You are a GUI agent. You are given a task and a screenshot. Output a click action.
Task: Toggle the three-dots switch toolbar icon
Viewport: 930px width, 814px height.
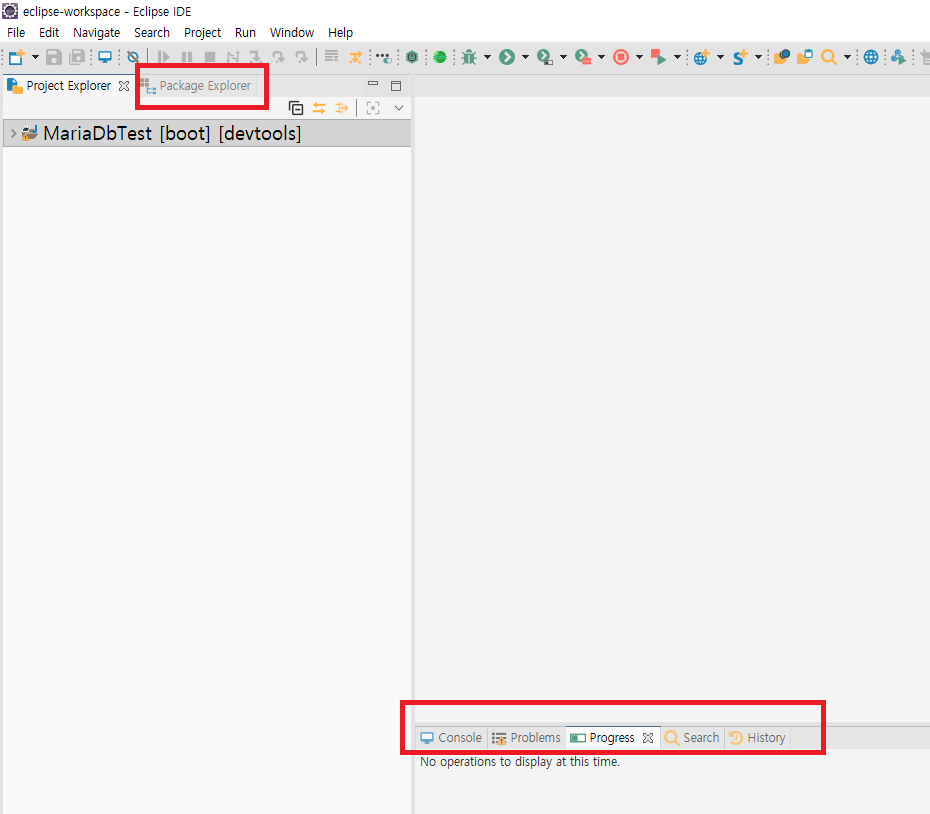point(384,57)
